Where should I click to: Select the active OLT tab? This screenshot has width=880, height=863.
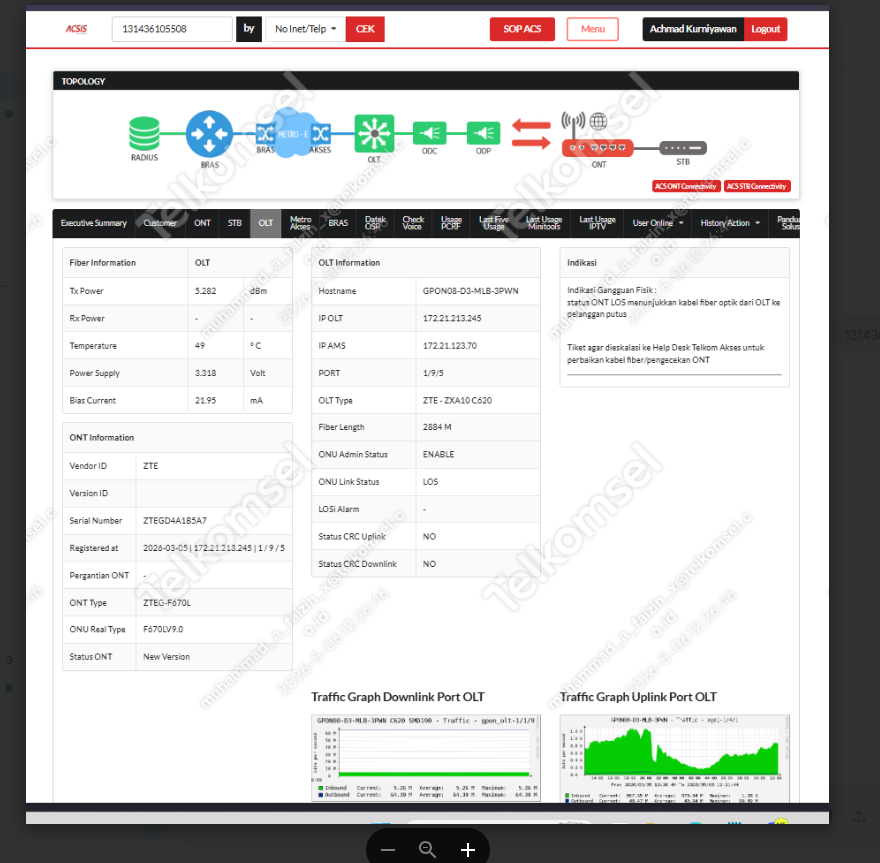265,223
